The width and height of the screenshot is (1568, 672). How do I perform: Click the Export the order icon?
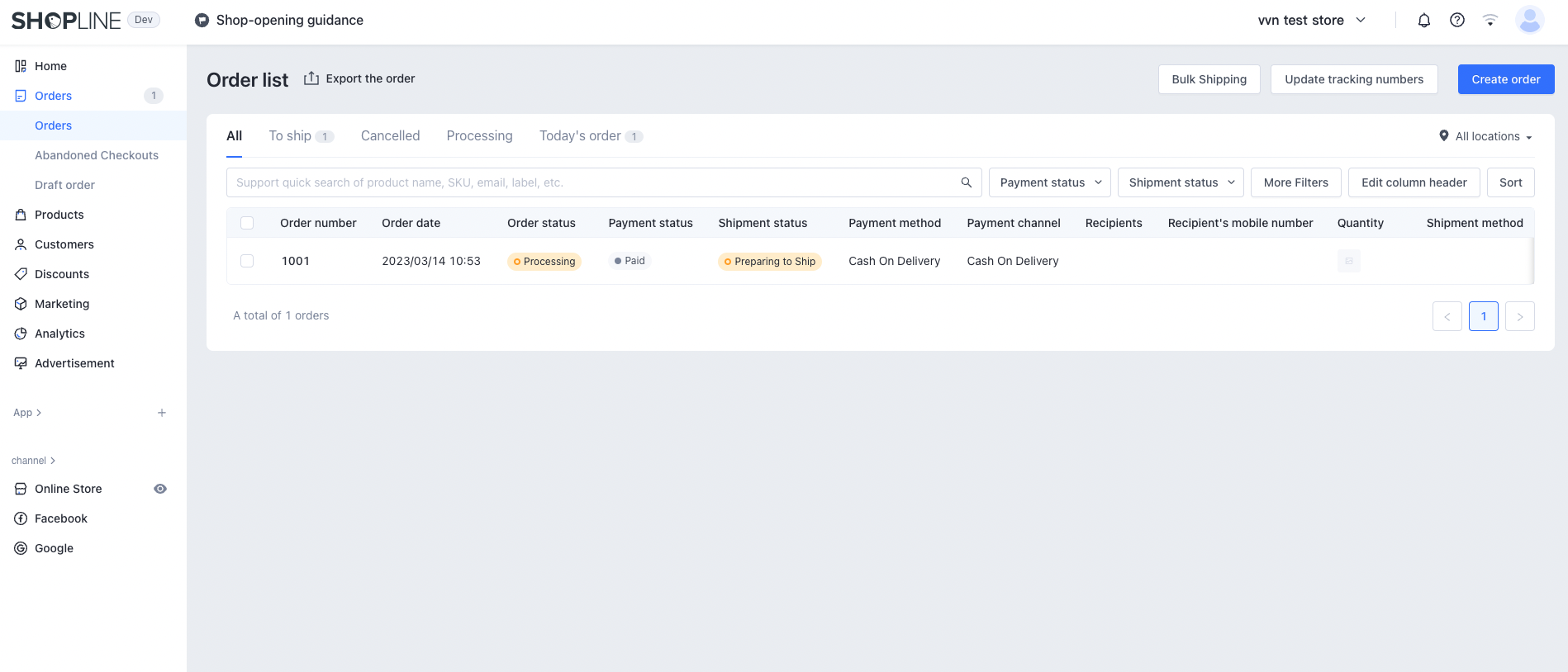(x=311, y=78)
